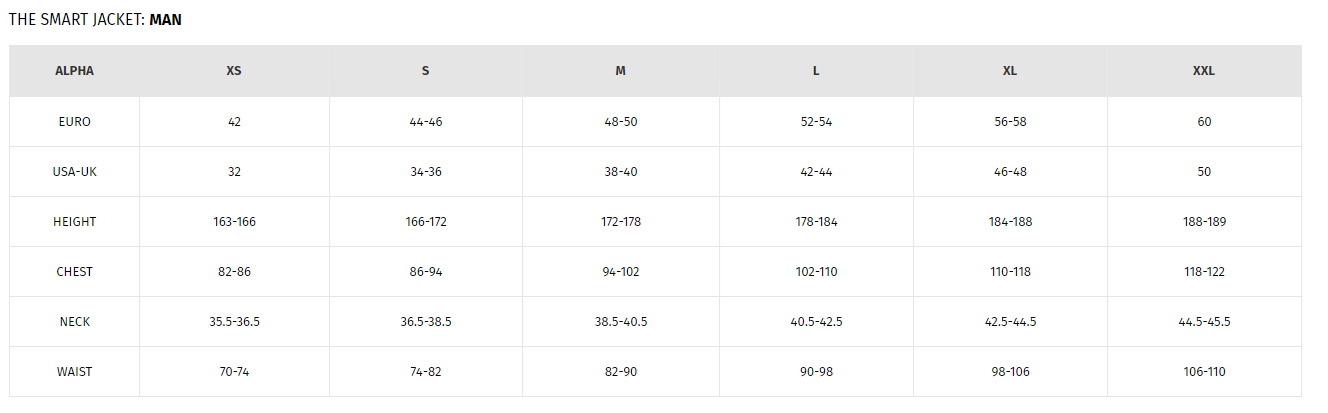Select the XXL size header

tap(1204, 71)
